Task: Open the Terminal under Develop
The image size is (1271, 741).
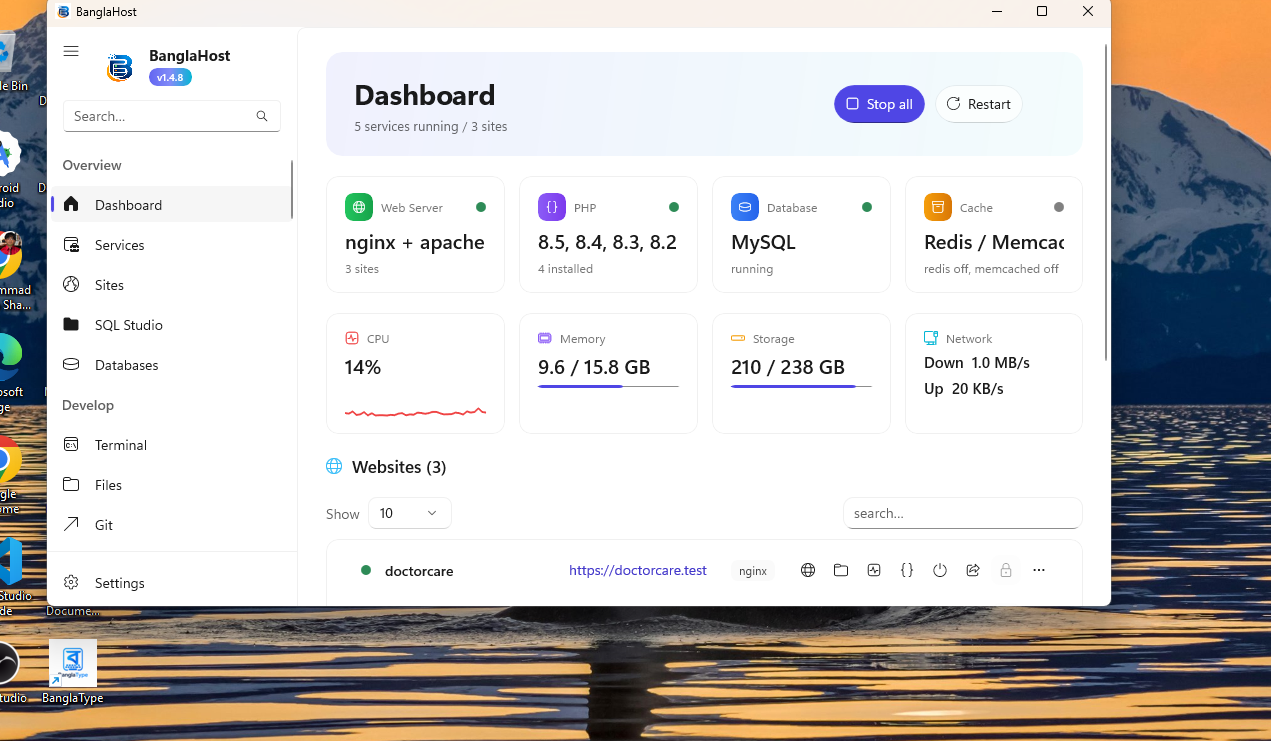Action: (x=171, y=445)
